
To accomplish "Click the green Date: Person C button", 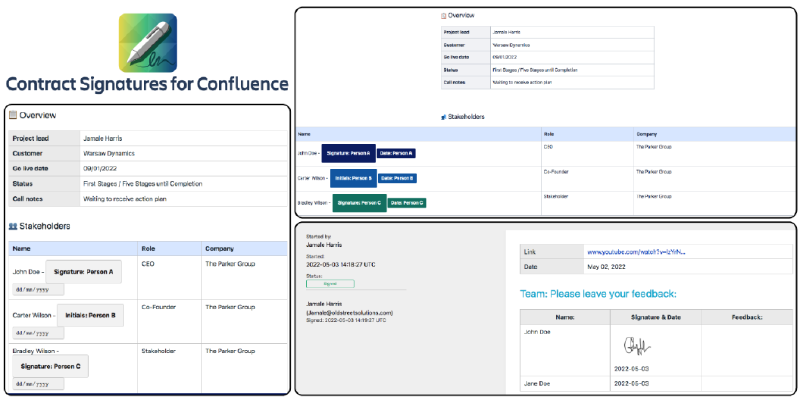I will 407,203.
